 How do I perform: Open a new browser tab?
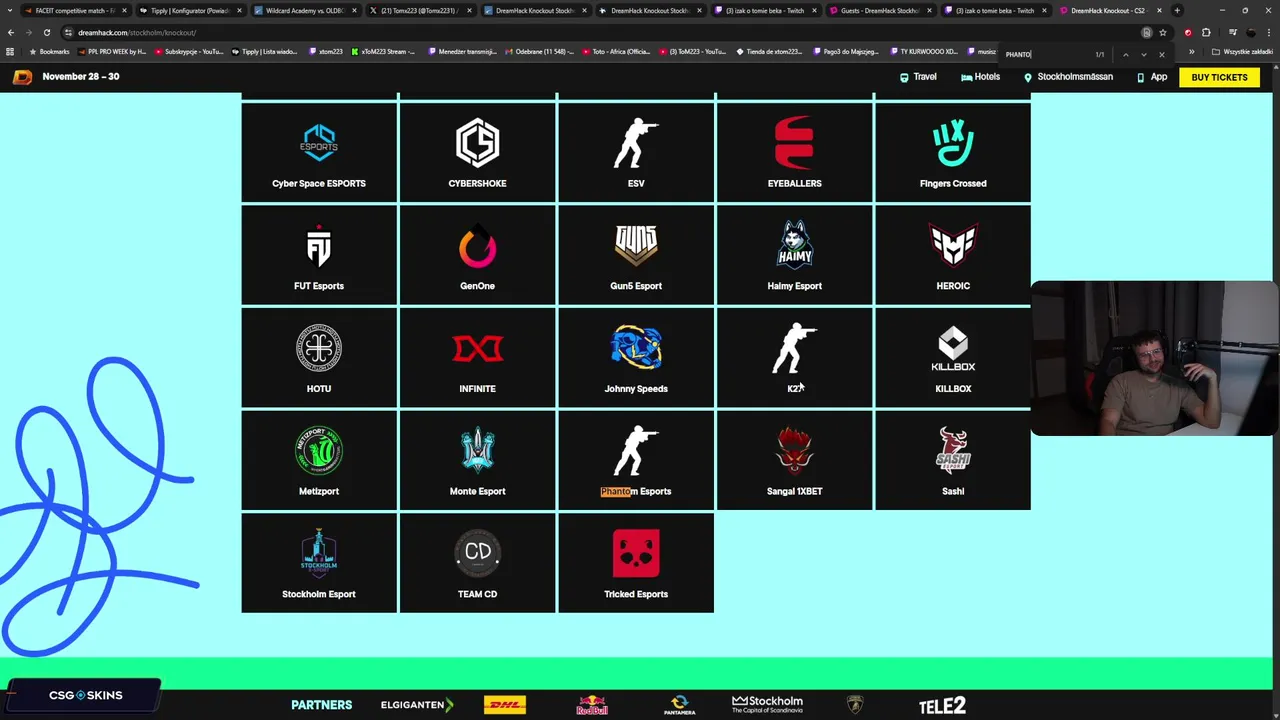[x=1177, y=10]
